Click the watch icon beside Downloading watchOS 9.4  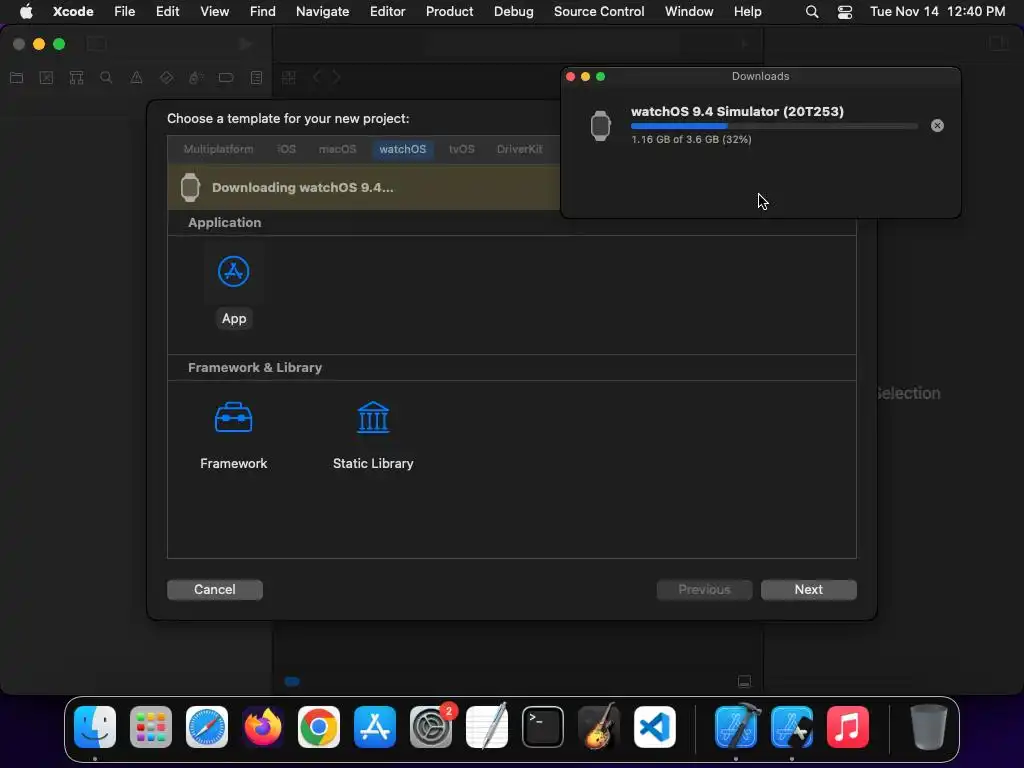click(190, 187)
